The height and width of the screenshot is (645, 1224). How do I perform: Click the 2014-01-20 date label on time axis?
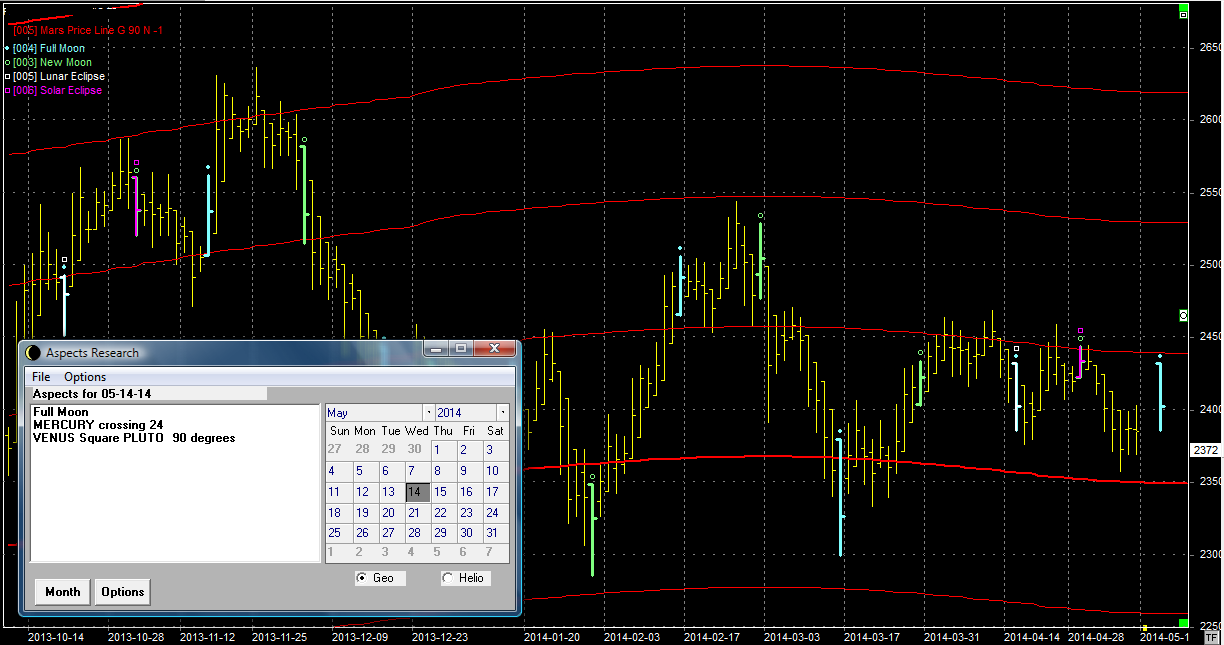(553, 636)
